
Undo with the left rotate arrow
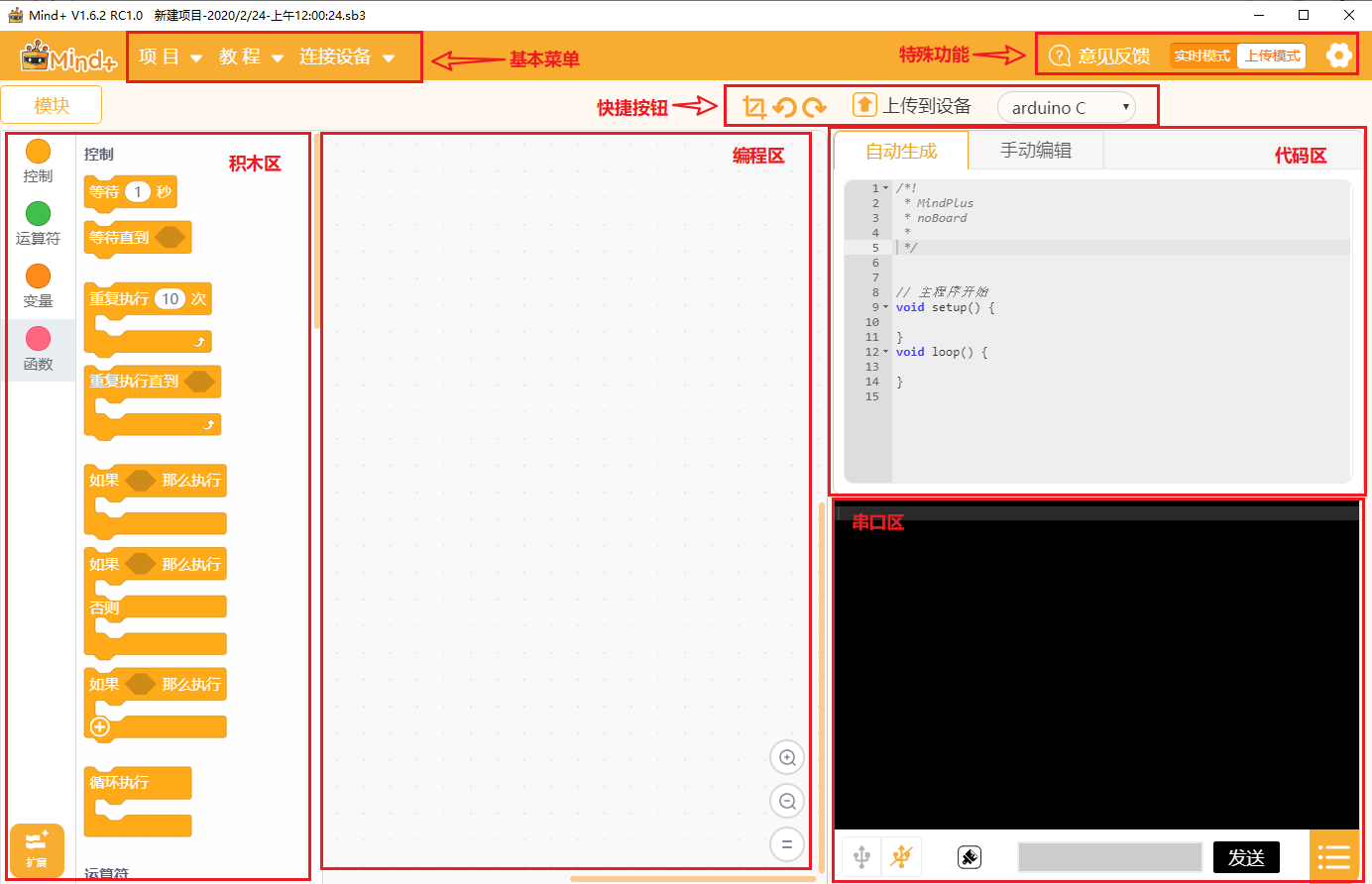pos(784,107)
